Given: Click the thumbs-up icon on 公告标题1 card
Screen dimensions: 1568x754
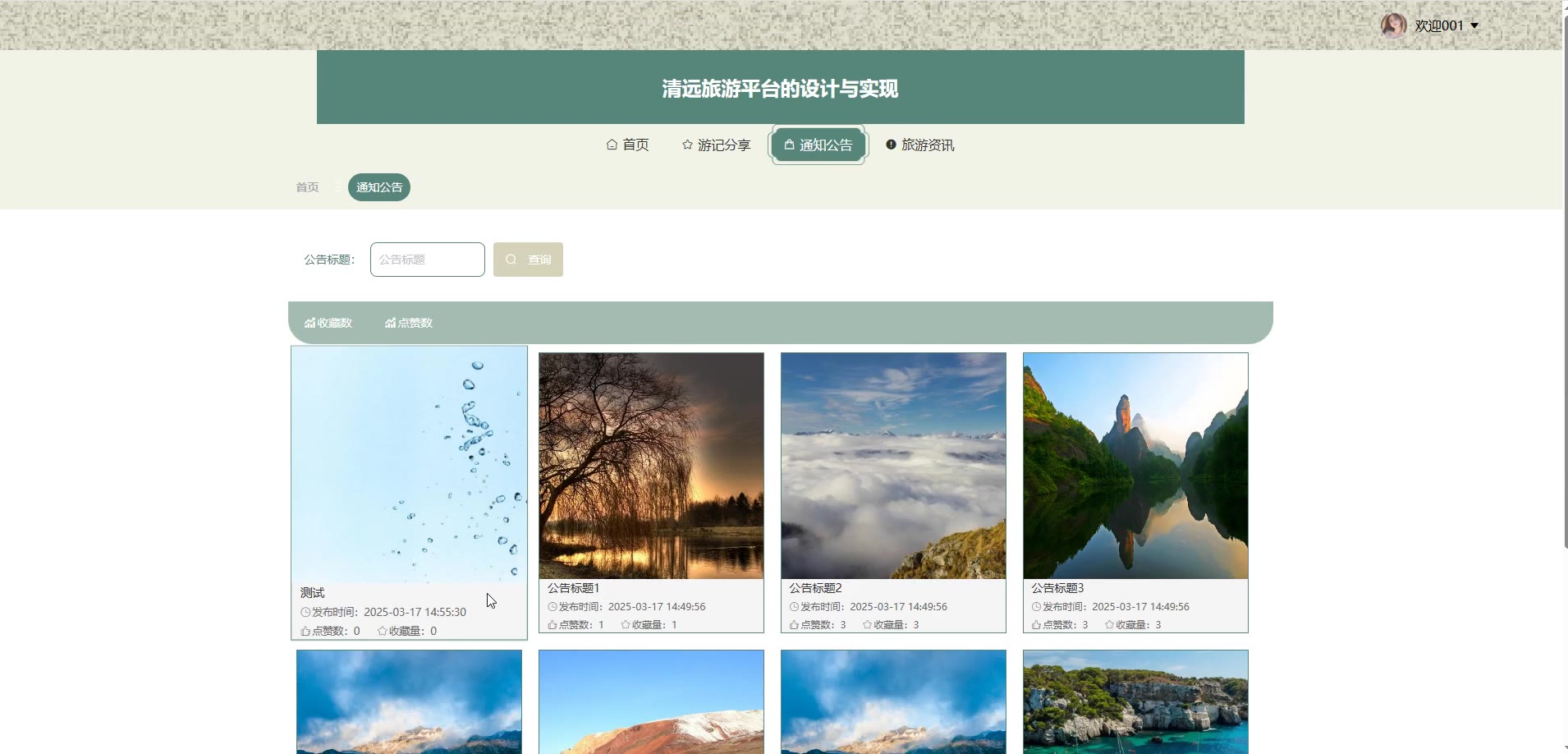Looking at the screenshot, I should pos(552,625).
